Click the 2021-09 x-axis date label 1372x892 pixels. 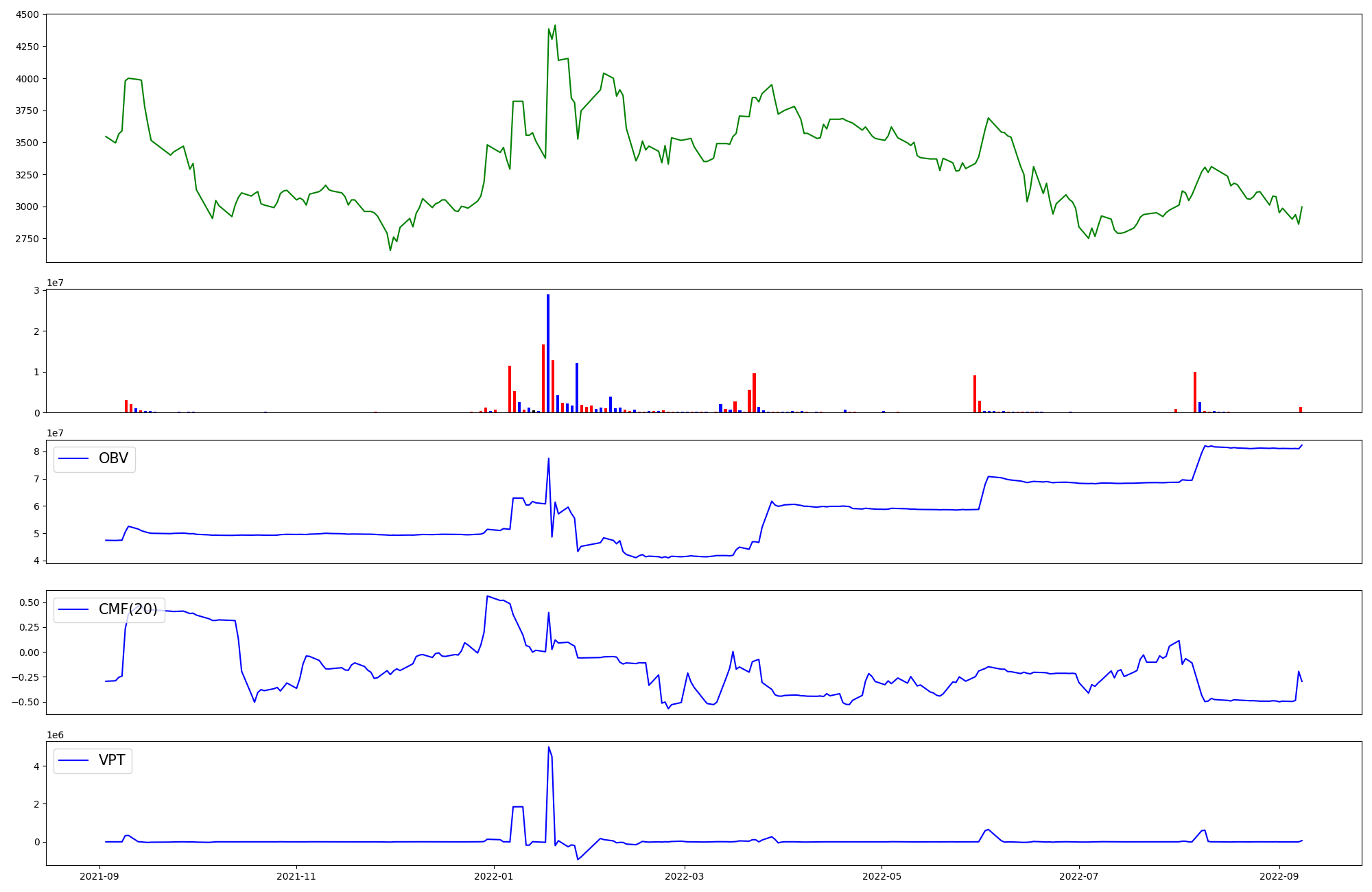[99, 876]
